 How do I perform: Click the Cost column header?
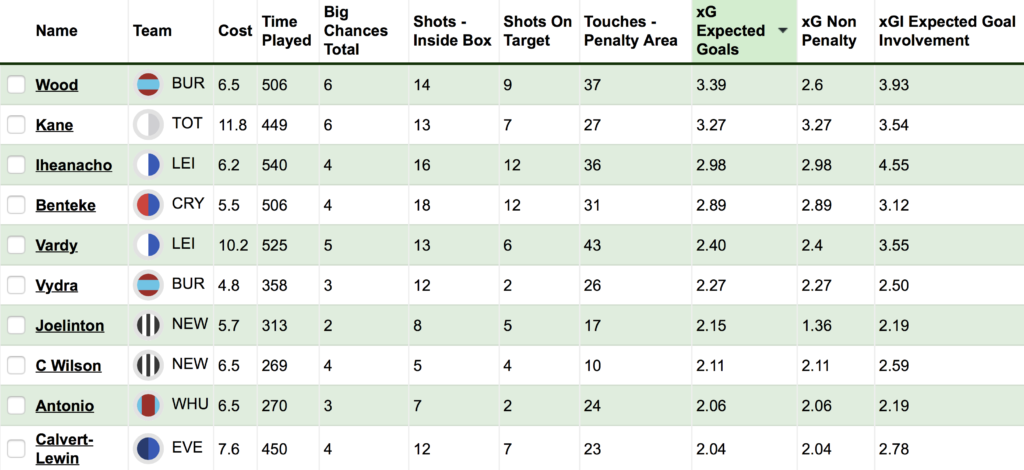tap(235, 31)
